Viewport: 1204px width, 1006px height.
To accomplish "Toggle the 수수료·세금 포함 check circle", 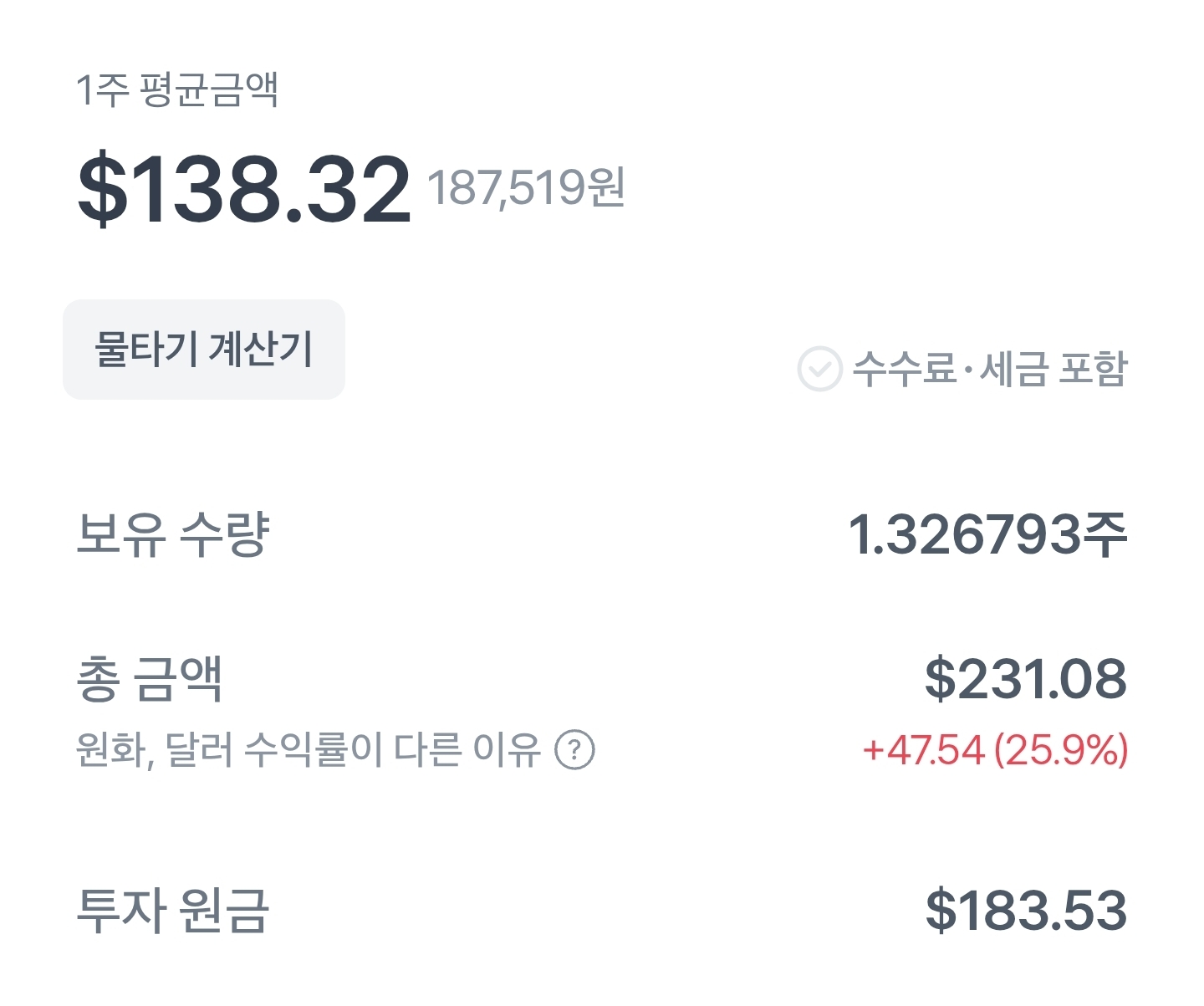I will click(x=819, y=369).
